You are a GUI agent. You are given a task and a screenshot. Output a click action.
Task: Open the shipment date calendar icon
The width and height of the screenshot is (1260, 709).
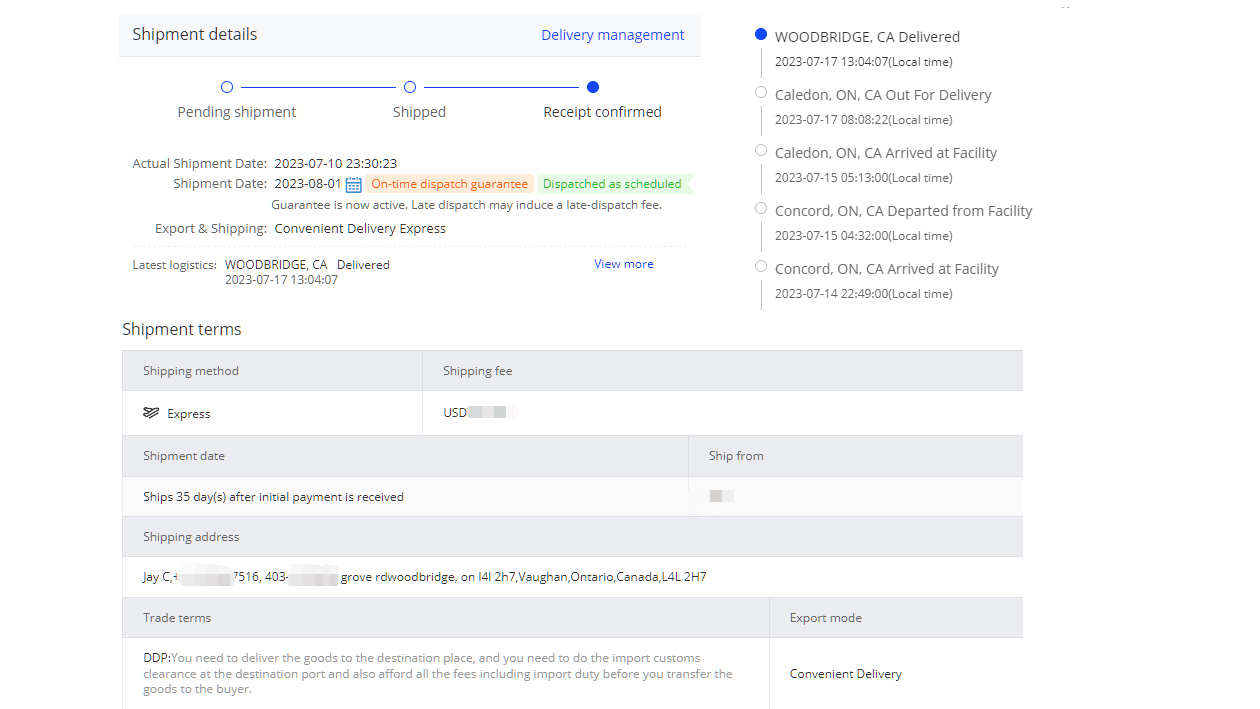coord(353,185)
